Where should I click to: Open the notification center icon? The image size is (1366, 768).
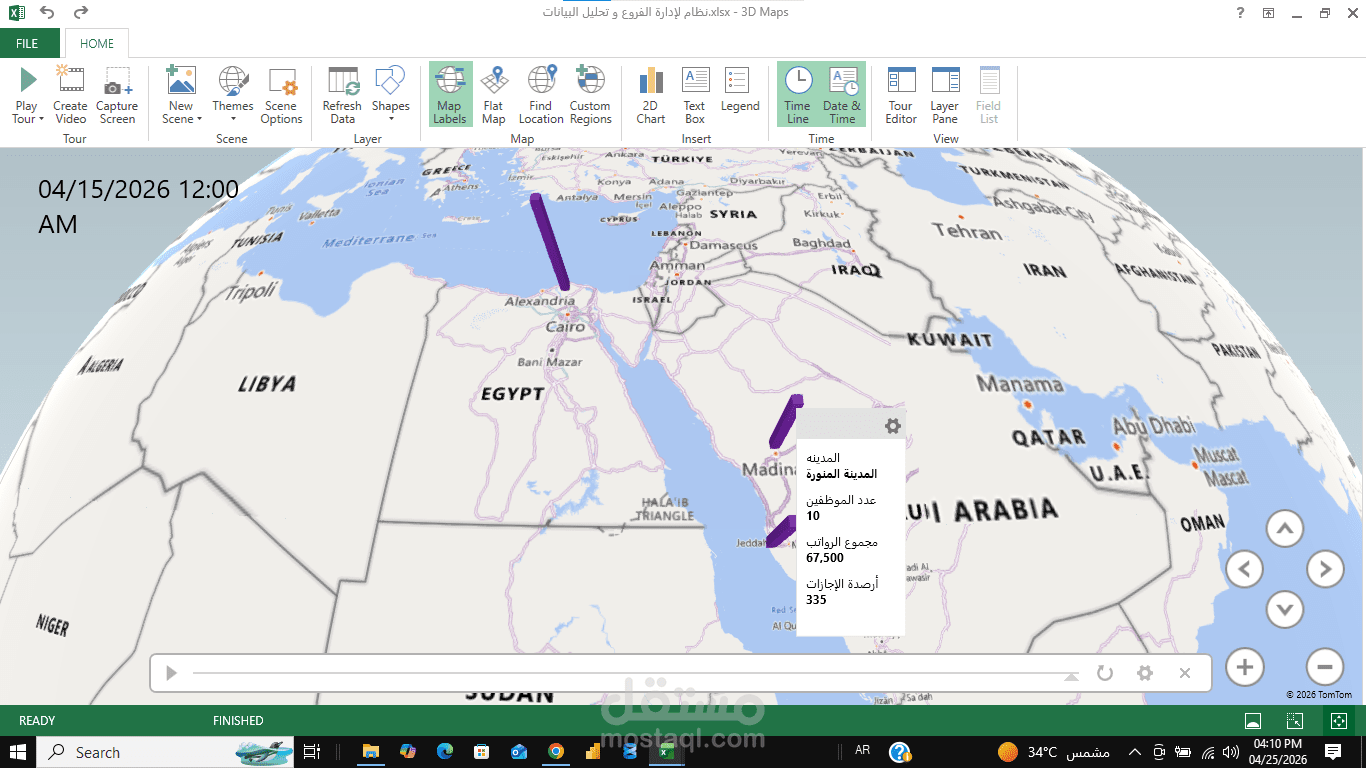[1333, 752]
